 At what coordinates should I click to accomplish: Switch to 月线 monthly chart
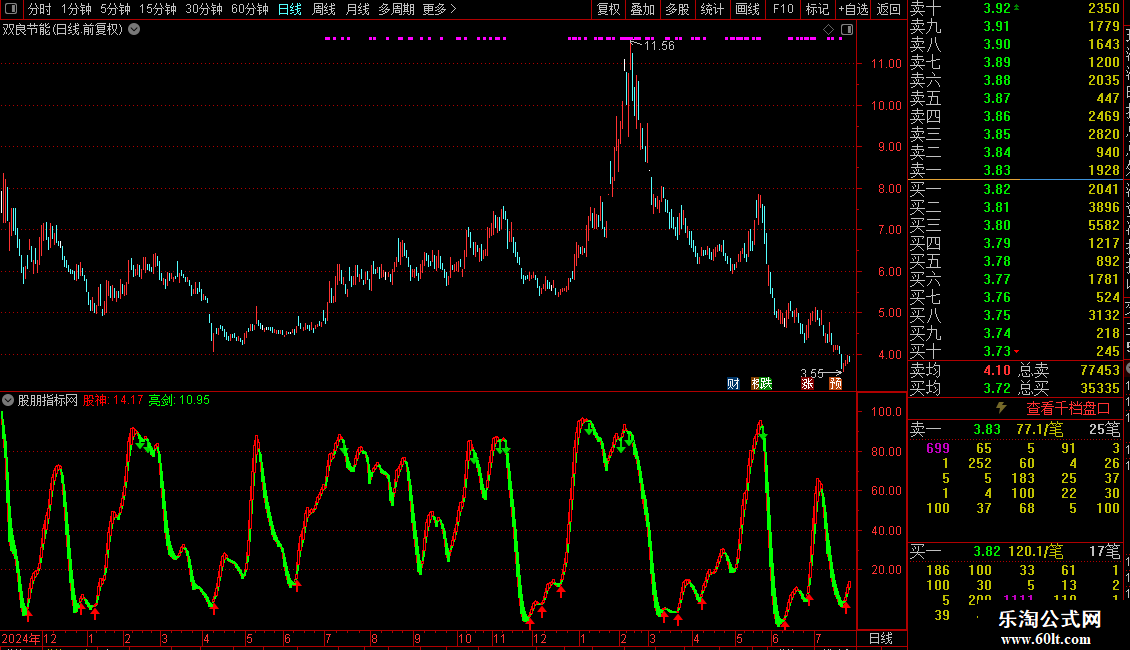click(x=357, y=9)
